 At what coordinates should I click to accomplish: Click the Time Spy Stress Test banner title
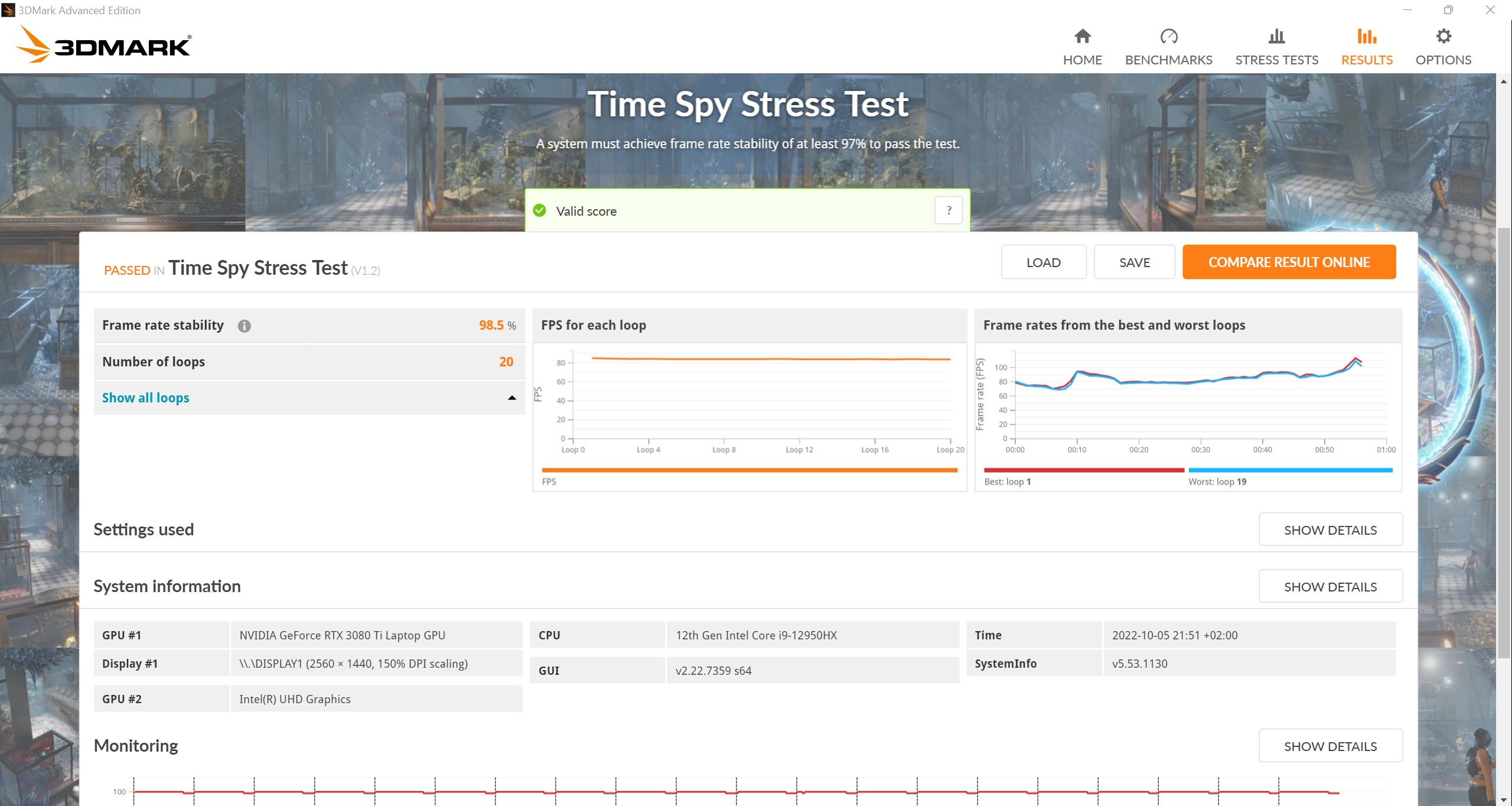click(748, 104)
